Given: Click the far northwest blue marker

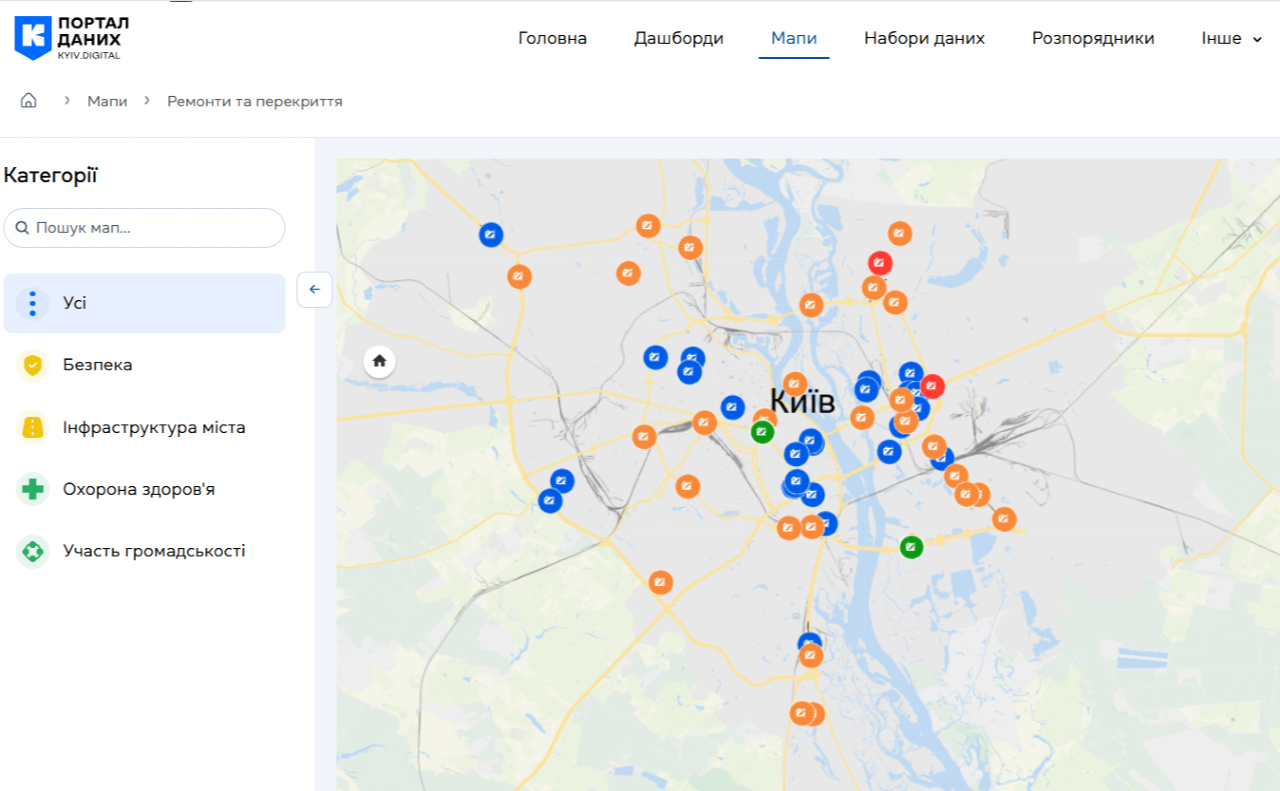Looking at the screenshot, I should 491,235.
